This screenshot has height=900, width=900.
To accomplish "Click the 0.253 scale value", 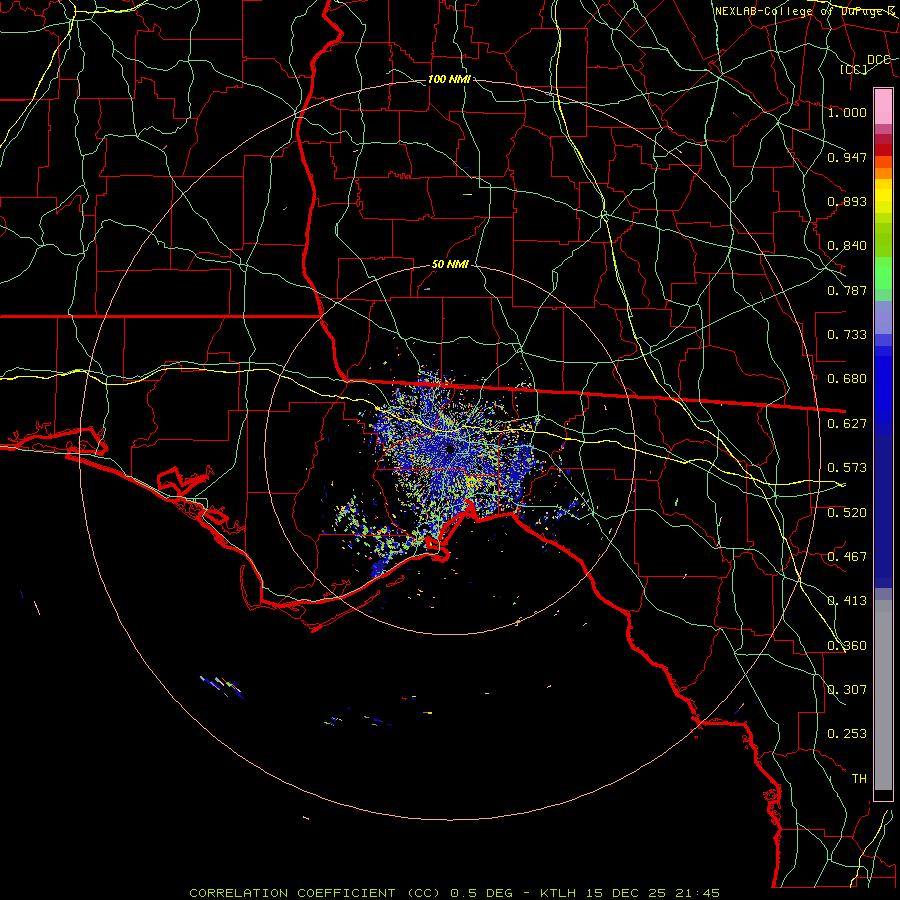I will click(847, 734).
